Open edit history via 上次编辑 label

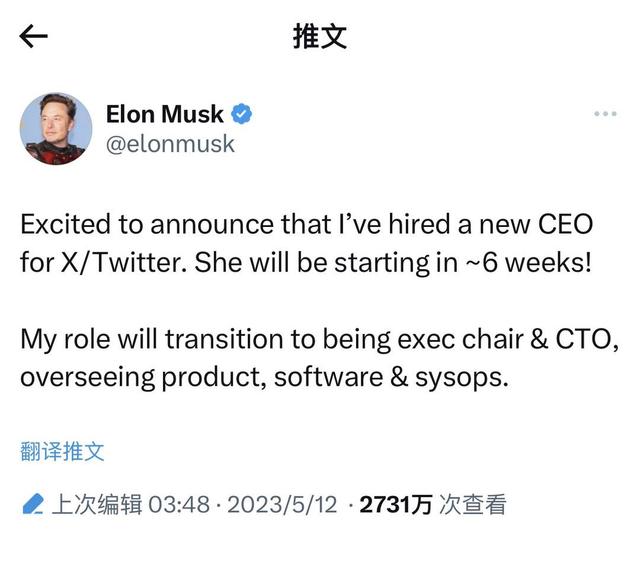click(96, 504)
